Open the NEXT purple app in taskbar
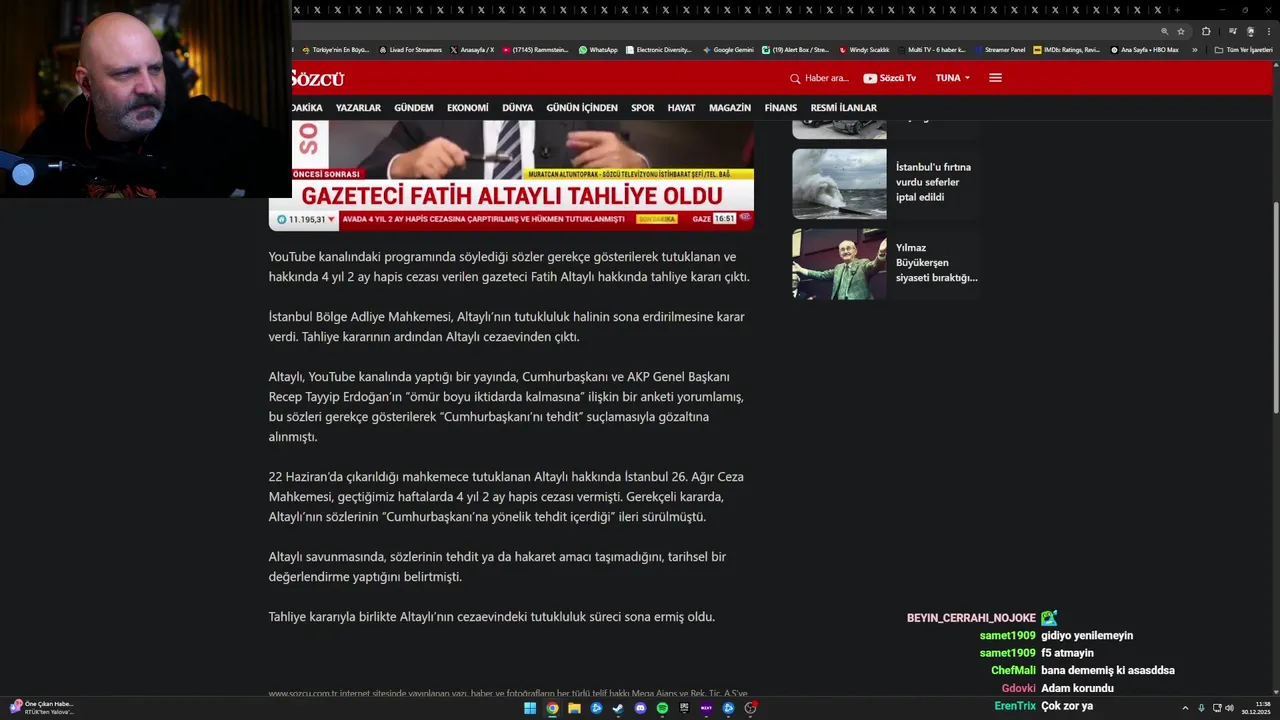The height and width of the screenshot is (720, 1280). click(x=706, y=708)
